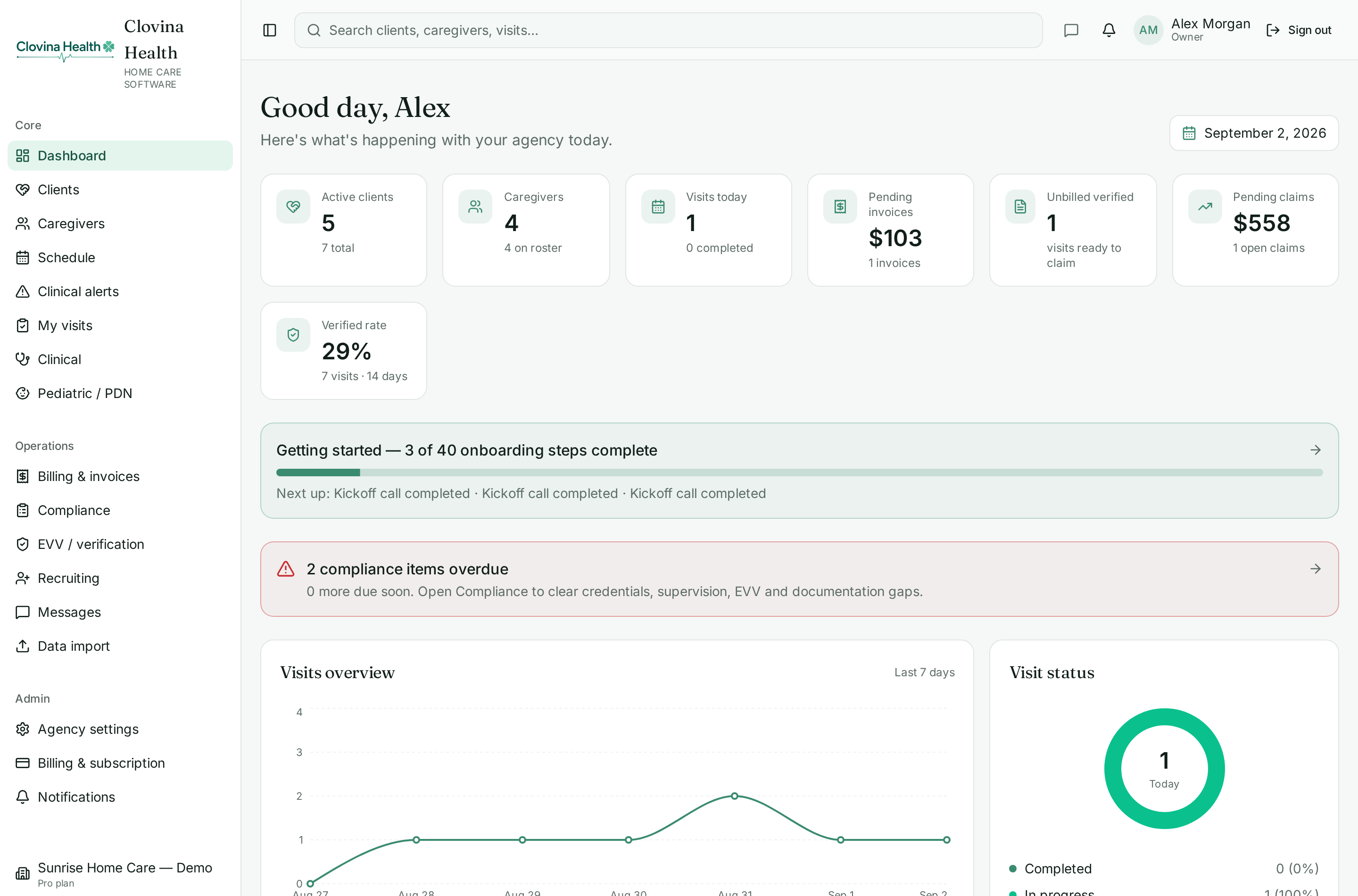Image resolution: width=1358 pixels, height=896 pixels.
Task: Click the September 2, 2026 date button
Action: point(1253,133)
